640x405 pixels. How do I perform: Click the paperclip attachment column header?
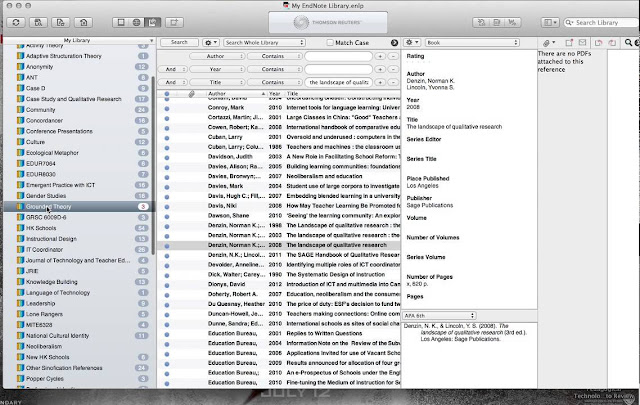coord(191,94)
